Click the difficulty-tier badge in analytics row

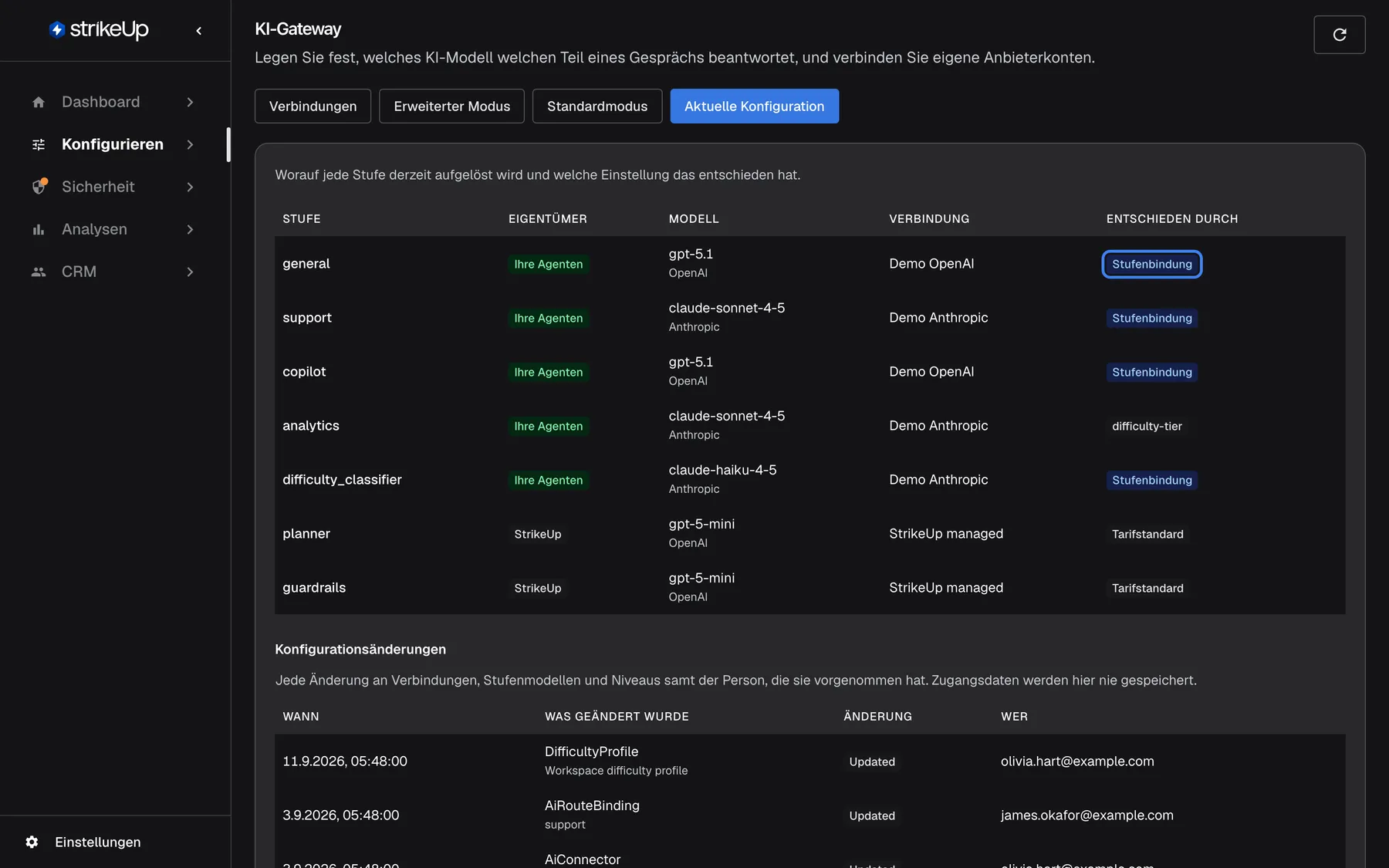[x=1147, y=426]
